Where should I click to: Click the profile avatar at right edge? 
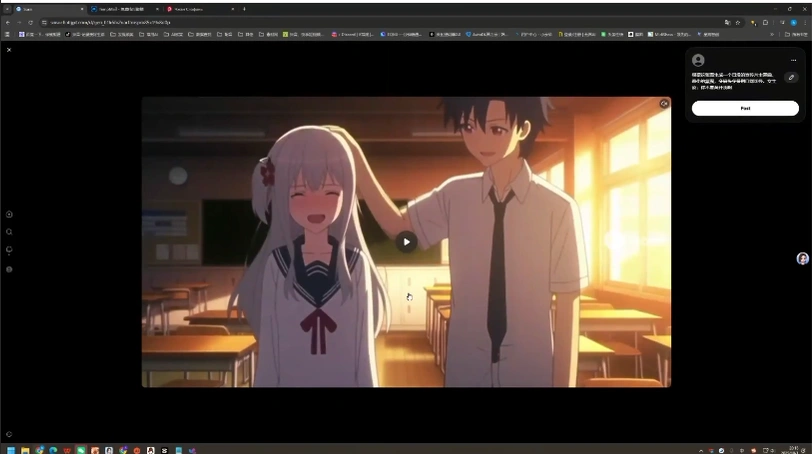[802, 259]
